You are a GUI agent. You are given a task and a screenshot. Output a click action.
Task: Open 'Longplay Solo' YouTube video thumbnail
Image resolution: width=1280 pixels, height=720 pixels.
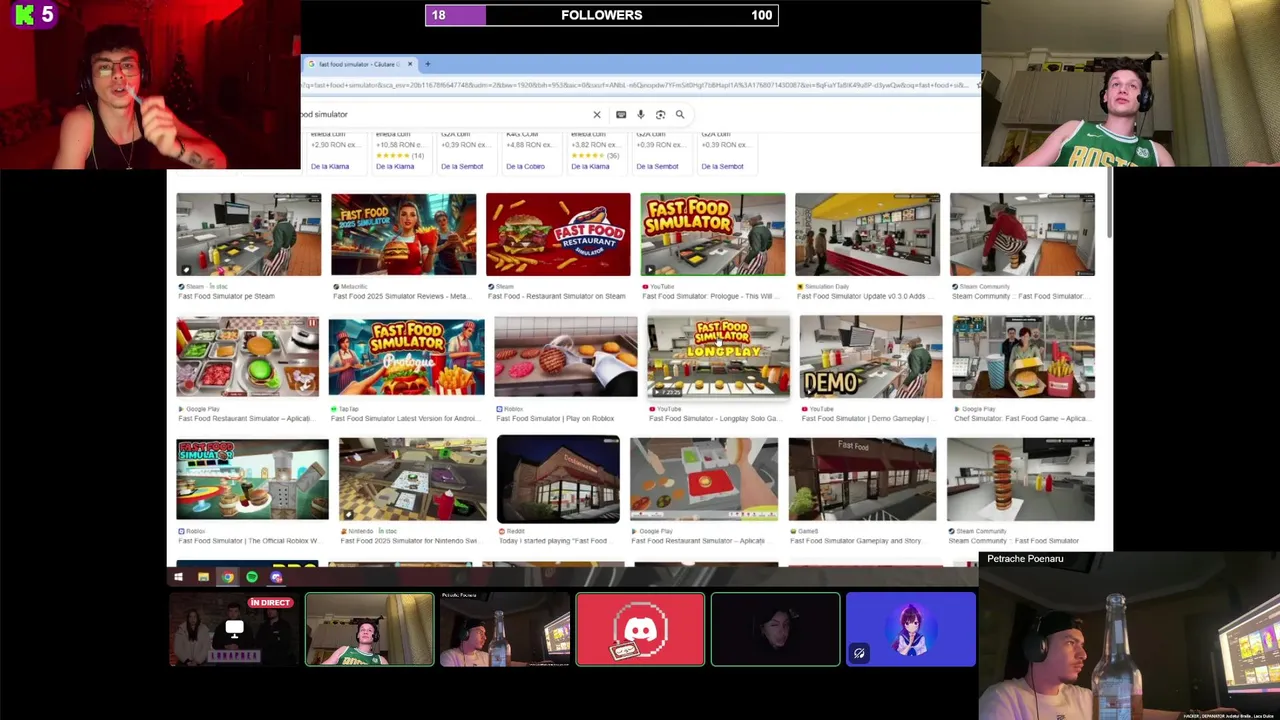pos(718,357)
